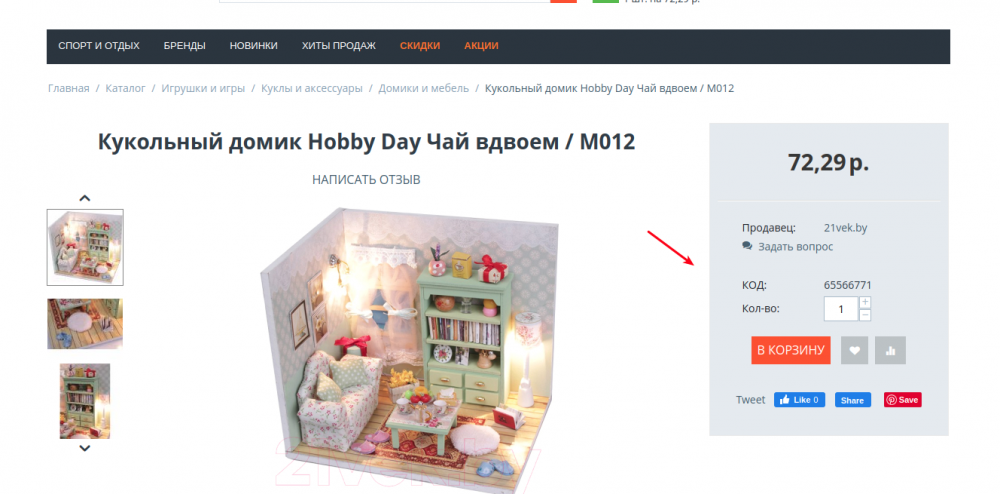
Task: Open the ХИТЫ ПРОДАЖ menu item
Action: point(339,46)
